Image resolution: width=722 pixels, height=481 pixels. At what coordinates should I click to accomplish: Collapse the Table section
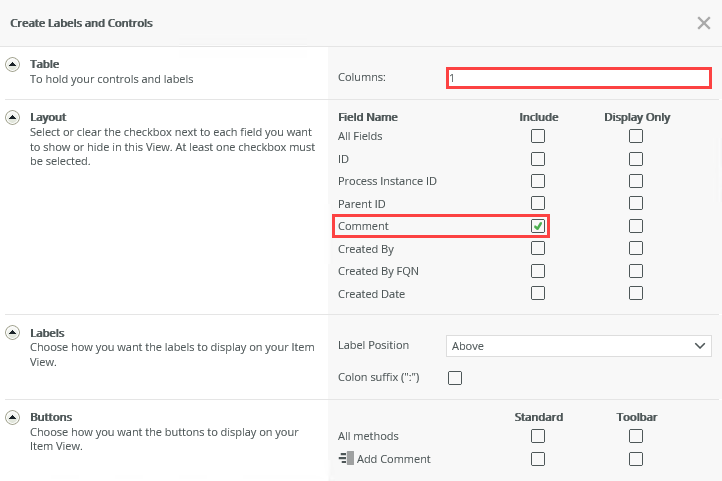(x=13, y=64)
